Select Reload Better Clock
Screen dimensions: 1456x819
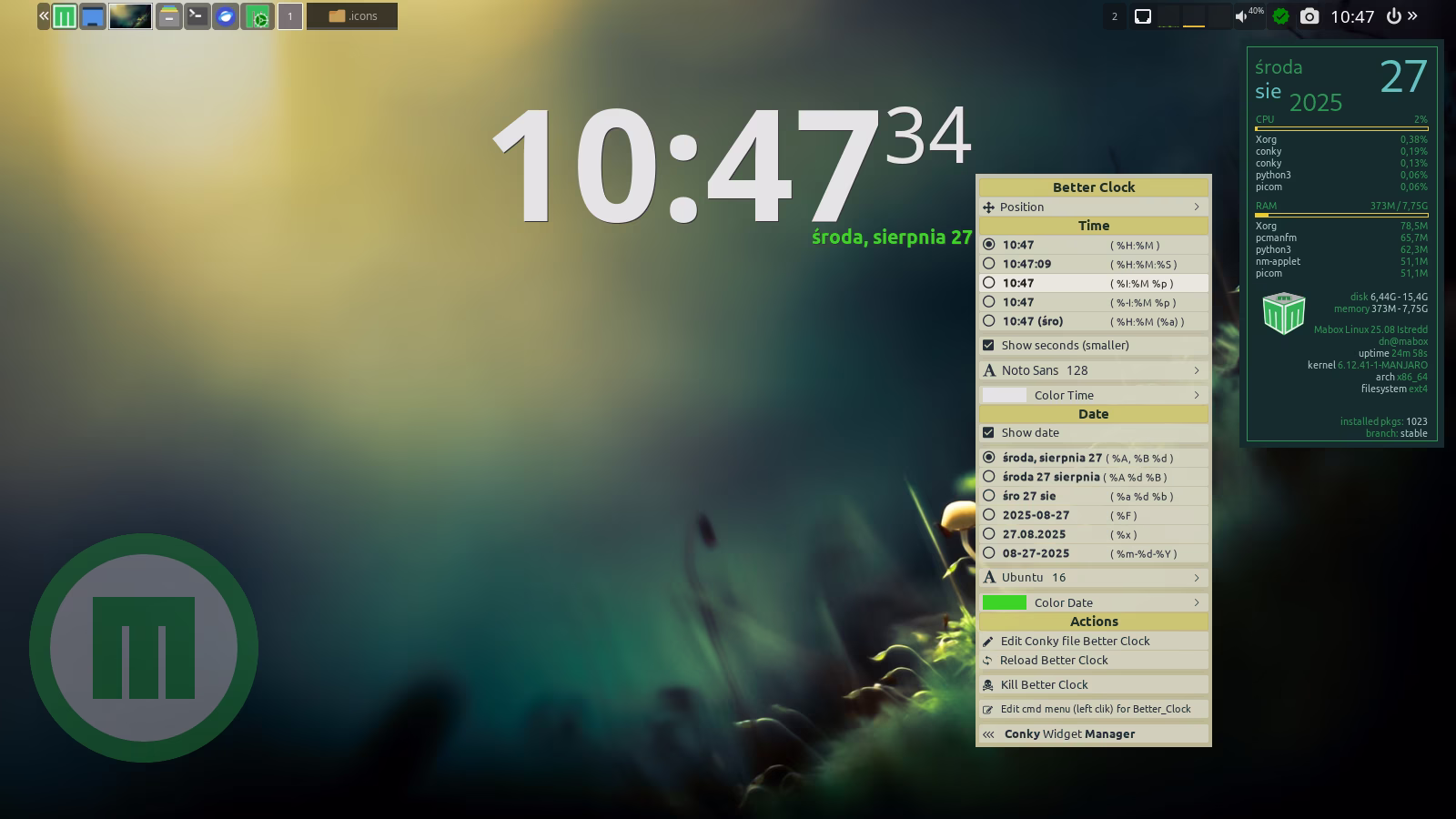coord(1054,661)
